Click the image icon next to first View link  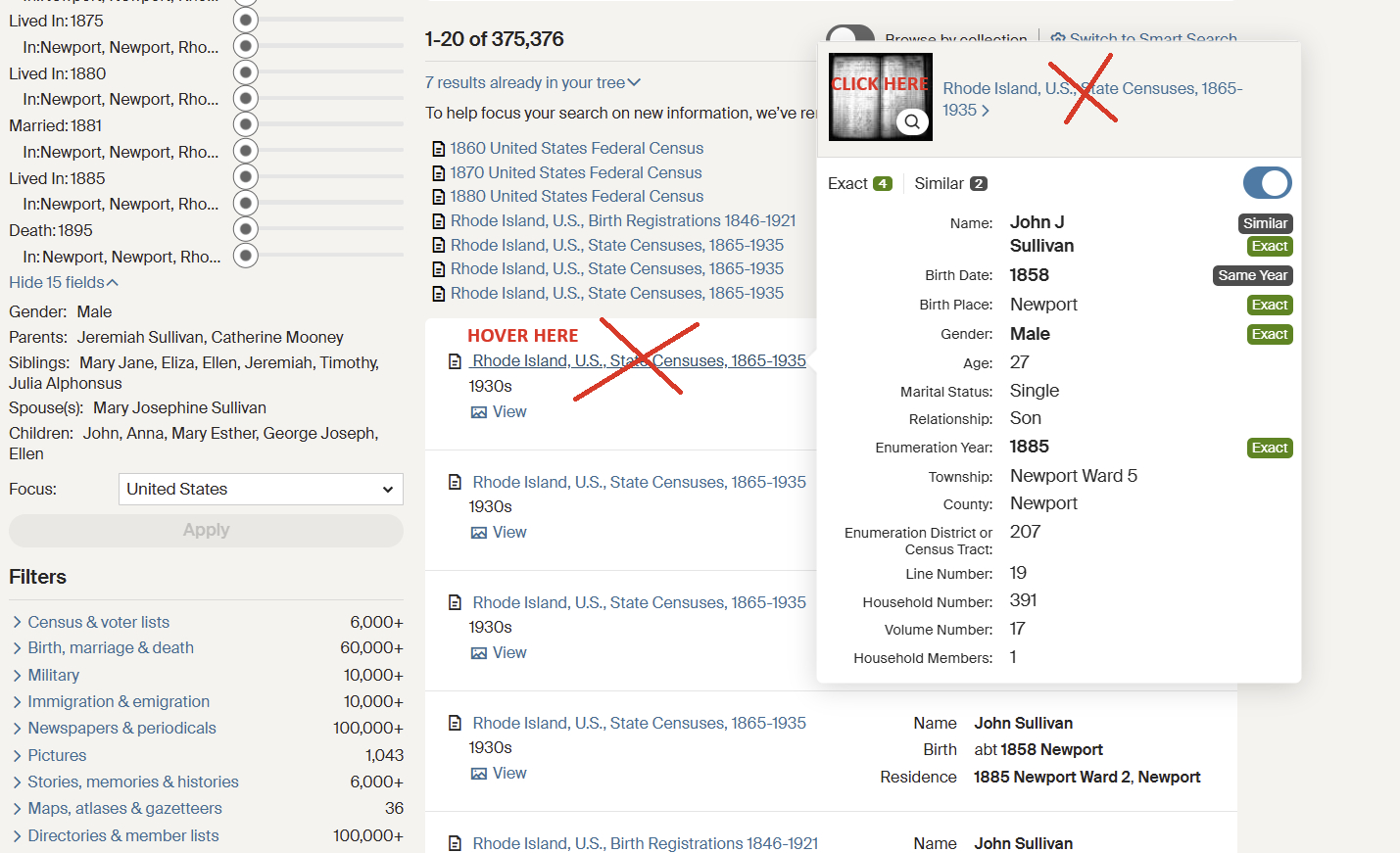(479, 412)
